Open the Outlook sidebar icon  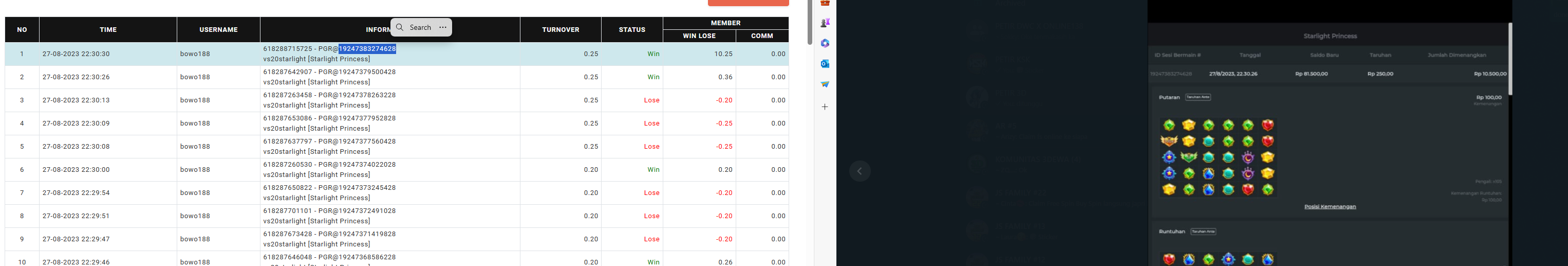[x=825, y=63]
